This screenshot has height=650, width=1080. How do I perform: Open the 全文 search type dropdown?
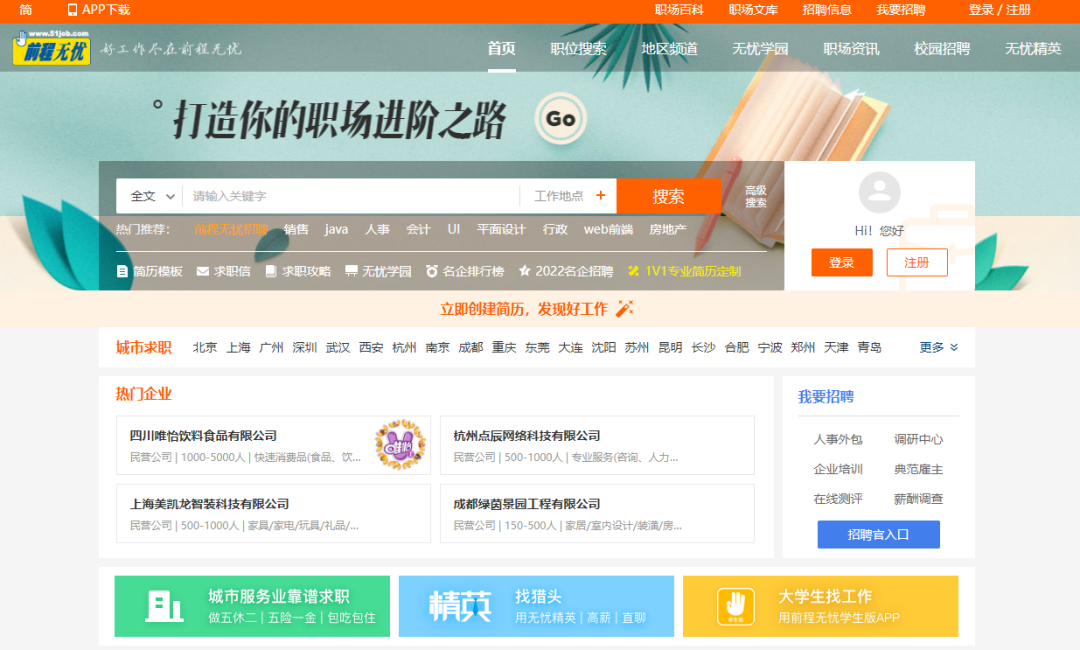(152, 196)
